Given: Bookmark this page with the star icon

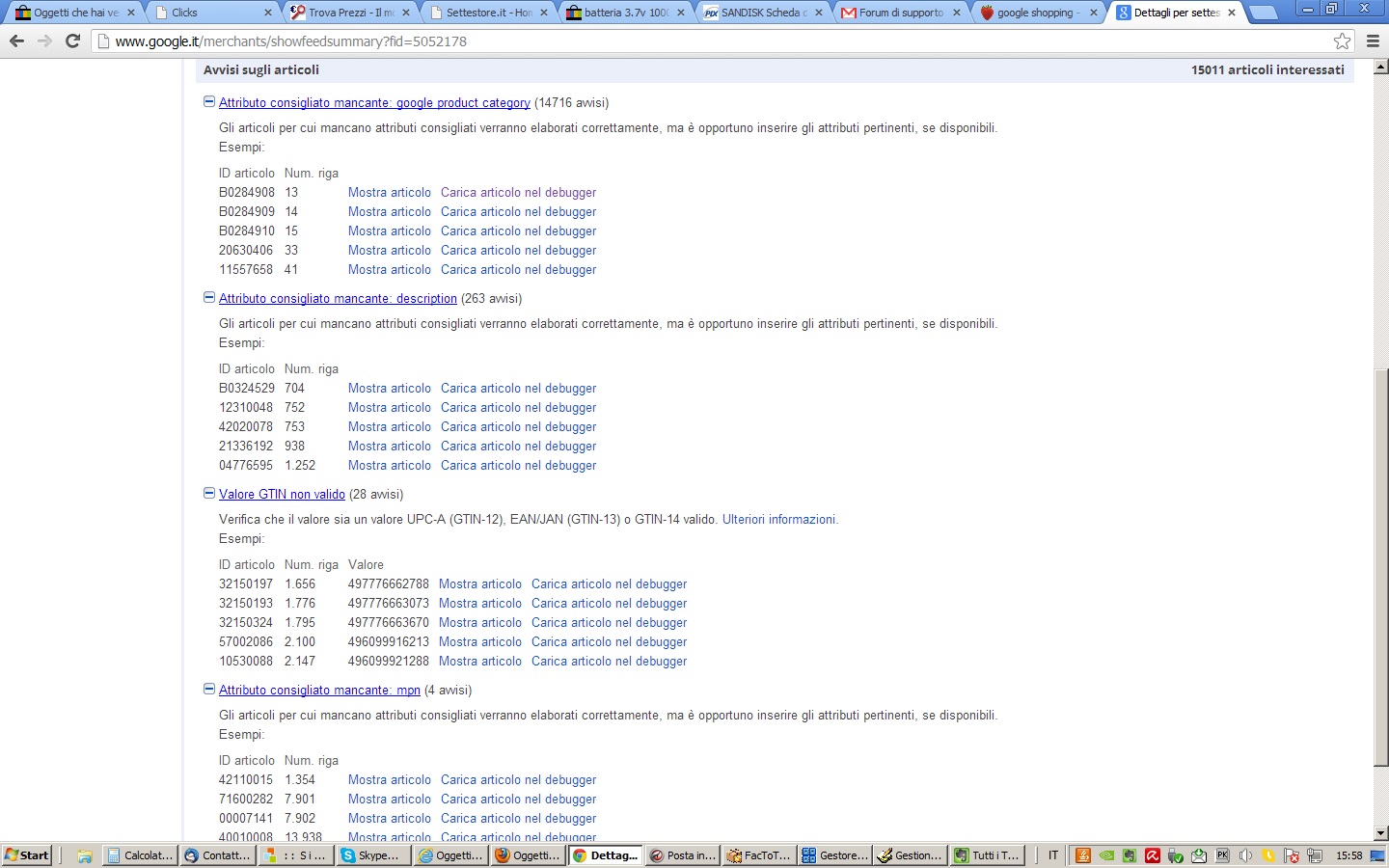Looking at the screenshot, I should point(1342,41).
